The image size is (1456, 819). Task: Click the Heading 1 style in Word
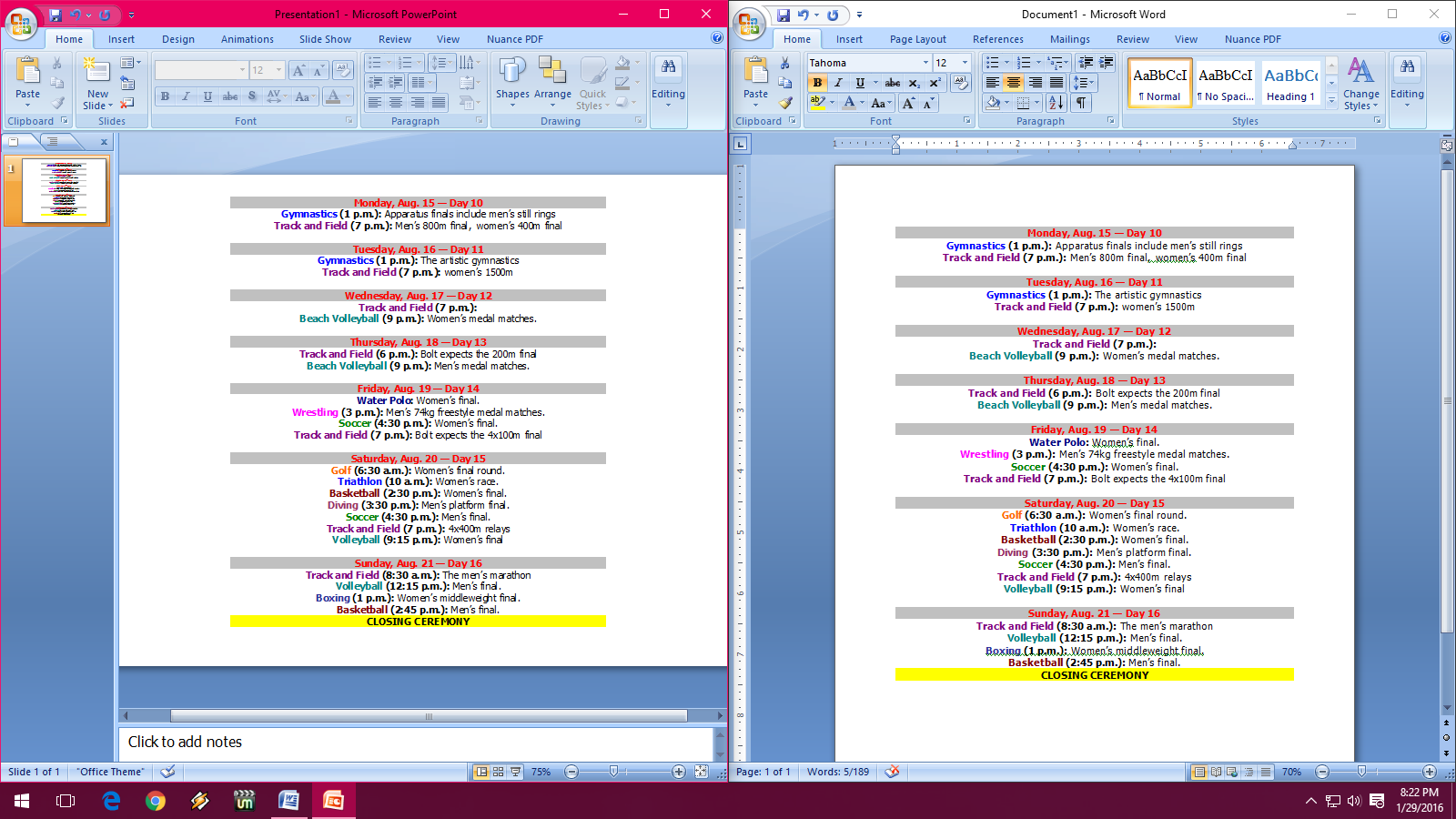click(x=1291, y=82)
